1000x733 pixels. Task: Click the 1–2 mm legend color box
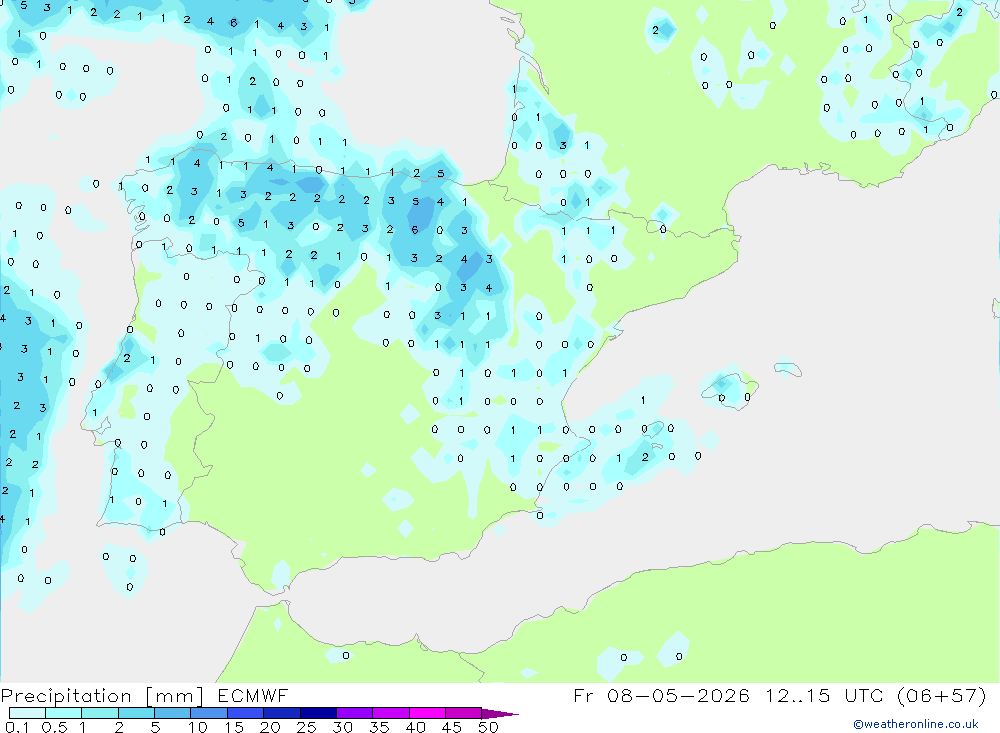[x=99, y=713]
